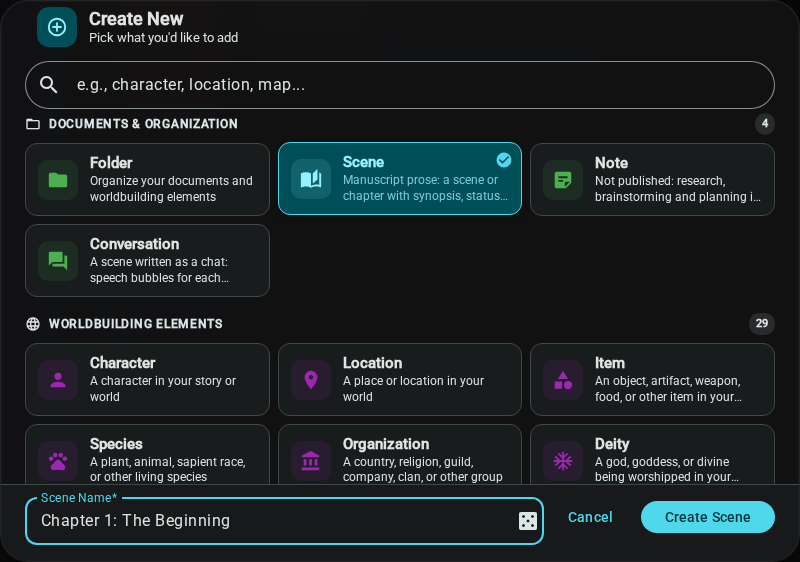Choose the Deity card title
This screenshot has height=562, width=800.
click(612, 444)
